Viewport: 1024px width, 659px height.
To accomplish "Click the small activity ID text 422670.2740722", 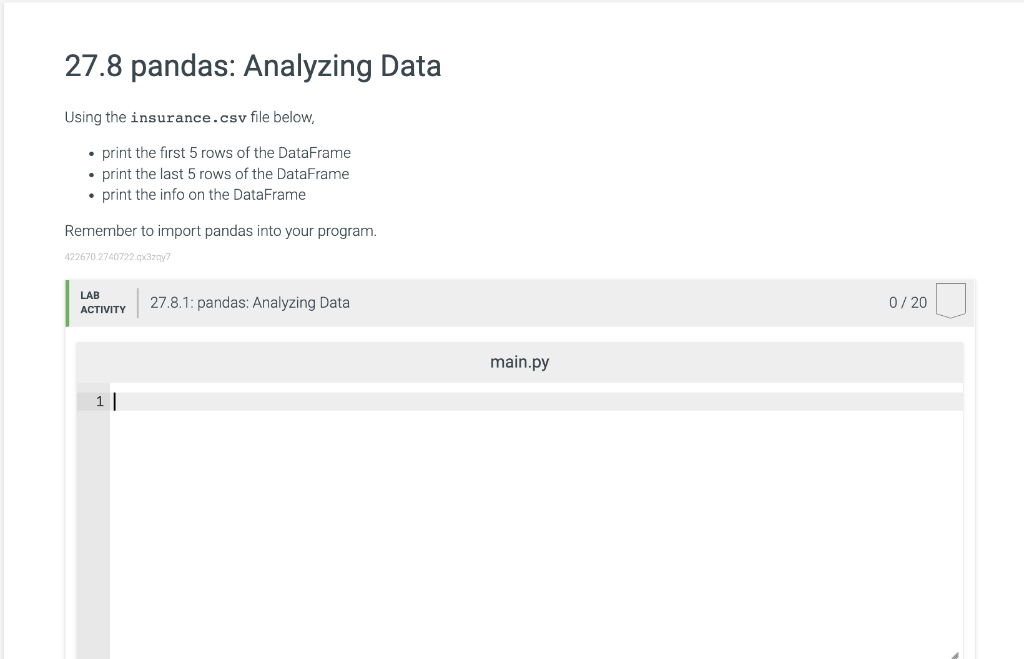I will point(118,257).
